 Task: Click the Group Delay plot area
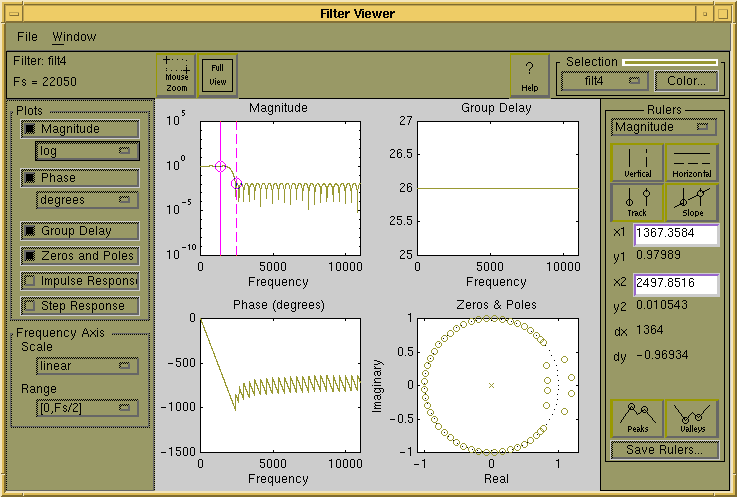click(498, 188)
